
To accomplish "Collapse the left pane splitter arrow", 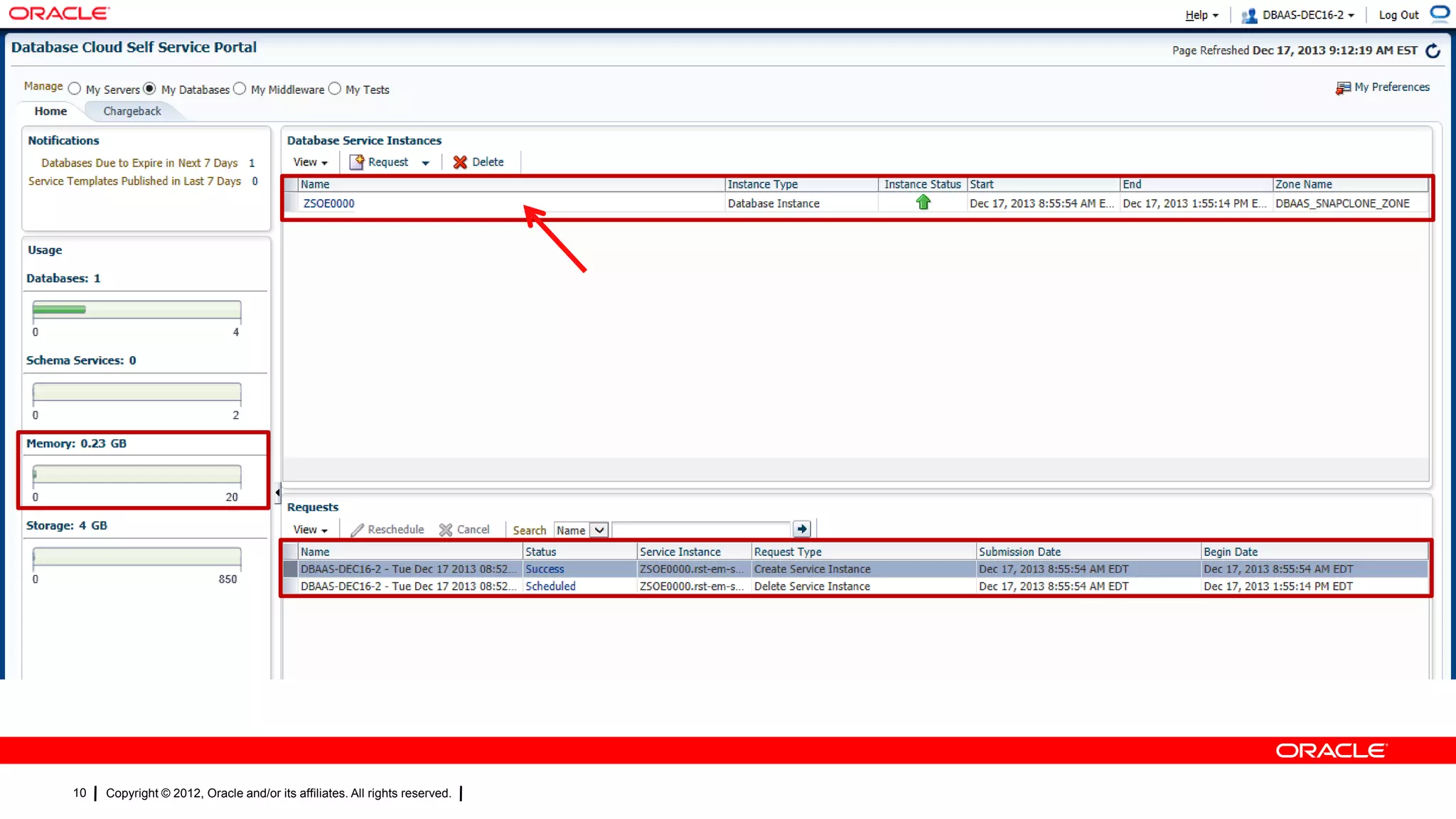I will (277, 492).
